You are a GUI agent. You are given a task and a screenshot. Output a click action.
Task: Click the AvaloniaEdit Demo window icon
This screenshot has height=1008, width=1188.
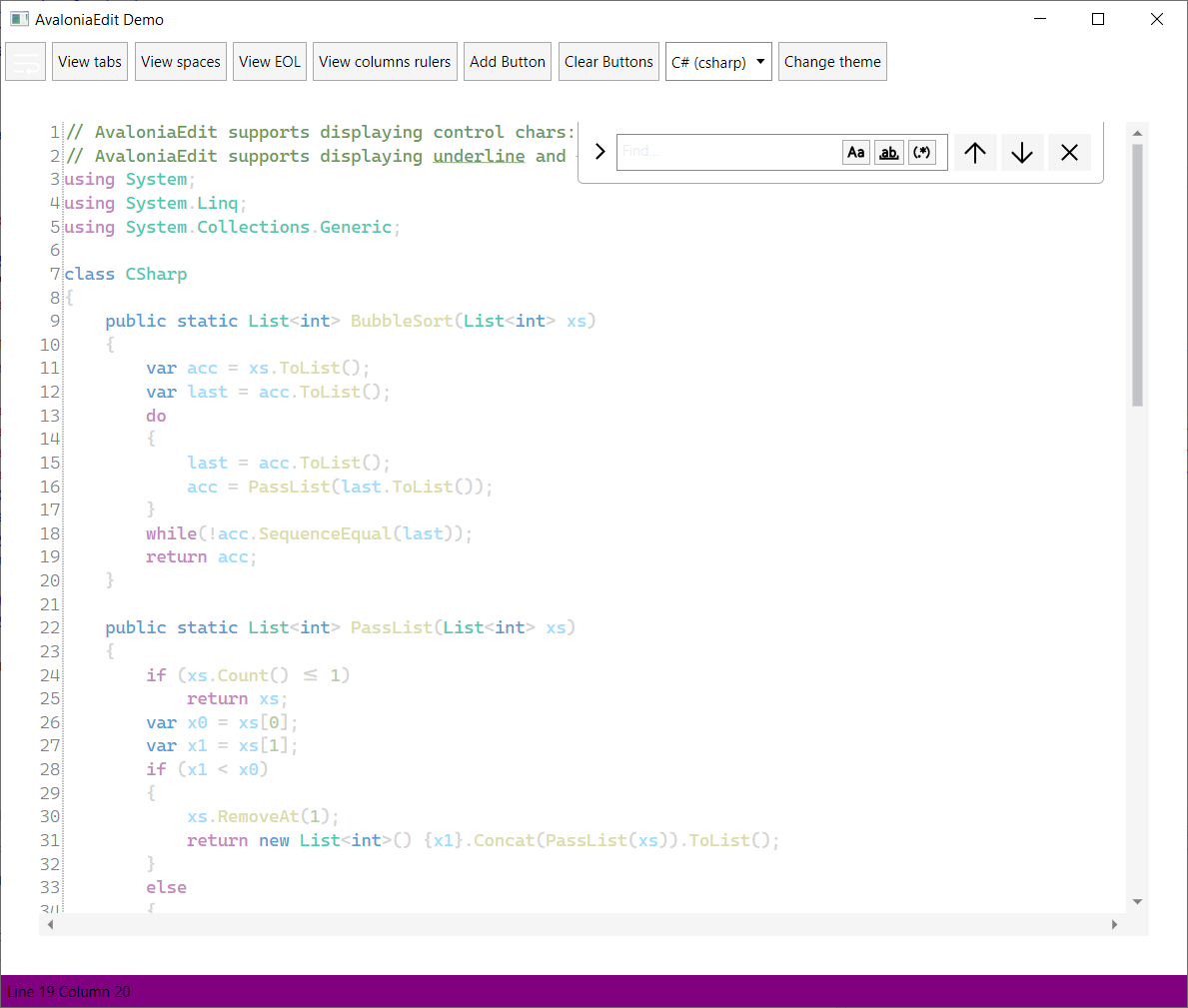click(x=20, y=19)
